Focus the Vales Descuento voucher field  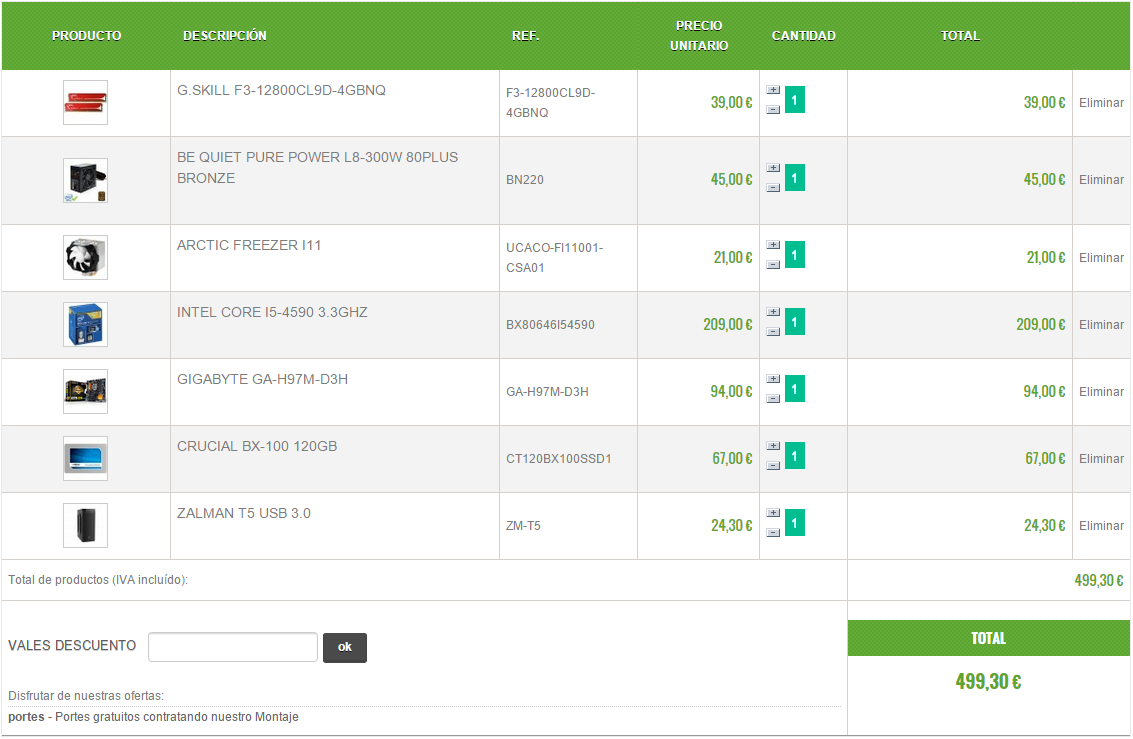coord(233,647)
